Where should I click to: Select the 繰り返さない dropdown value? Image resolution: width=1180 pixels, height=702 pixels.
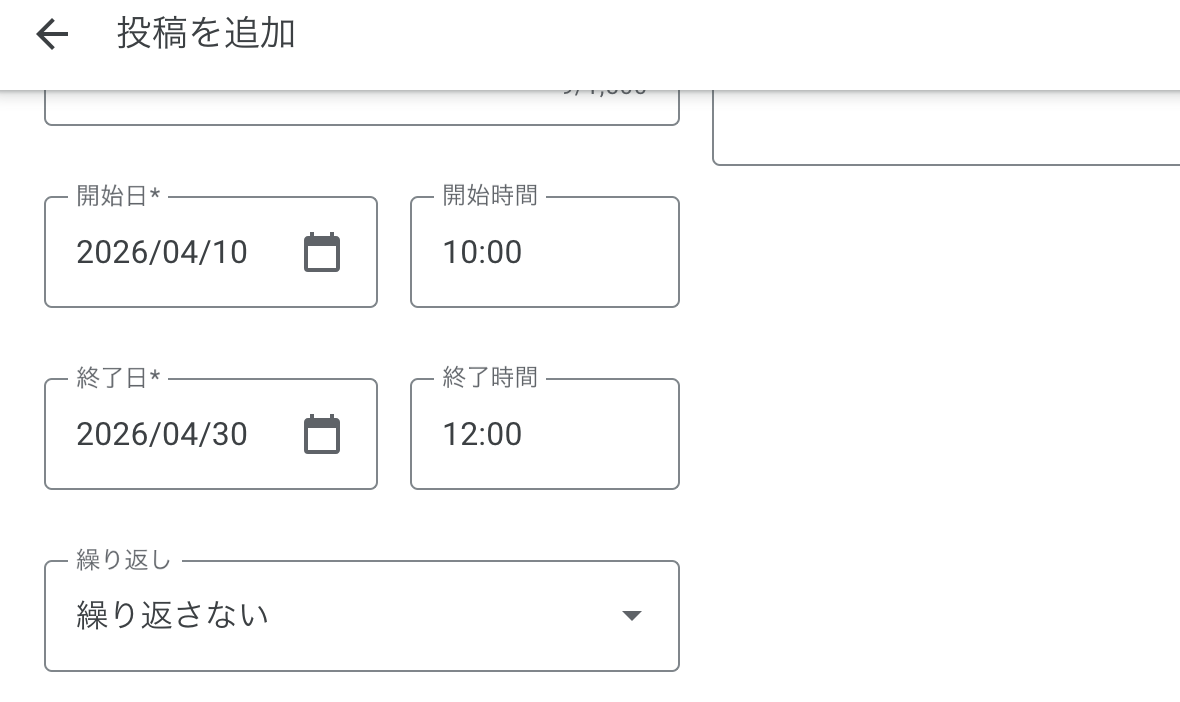tap(173, 615)
